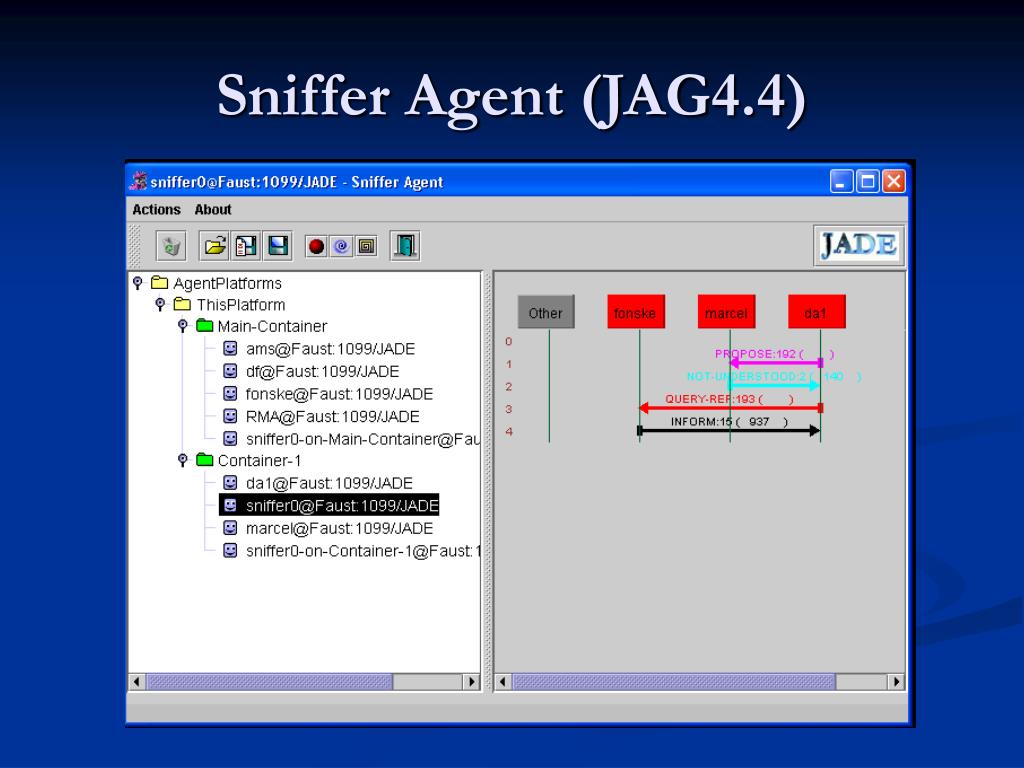Select the AgentPlatforms folder
Screen dimensions: 1024x768
tap(216, 283)
